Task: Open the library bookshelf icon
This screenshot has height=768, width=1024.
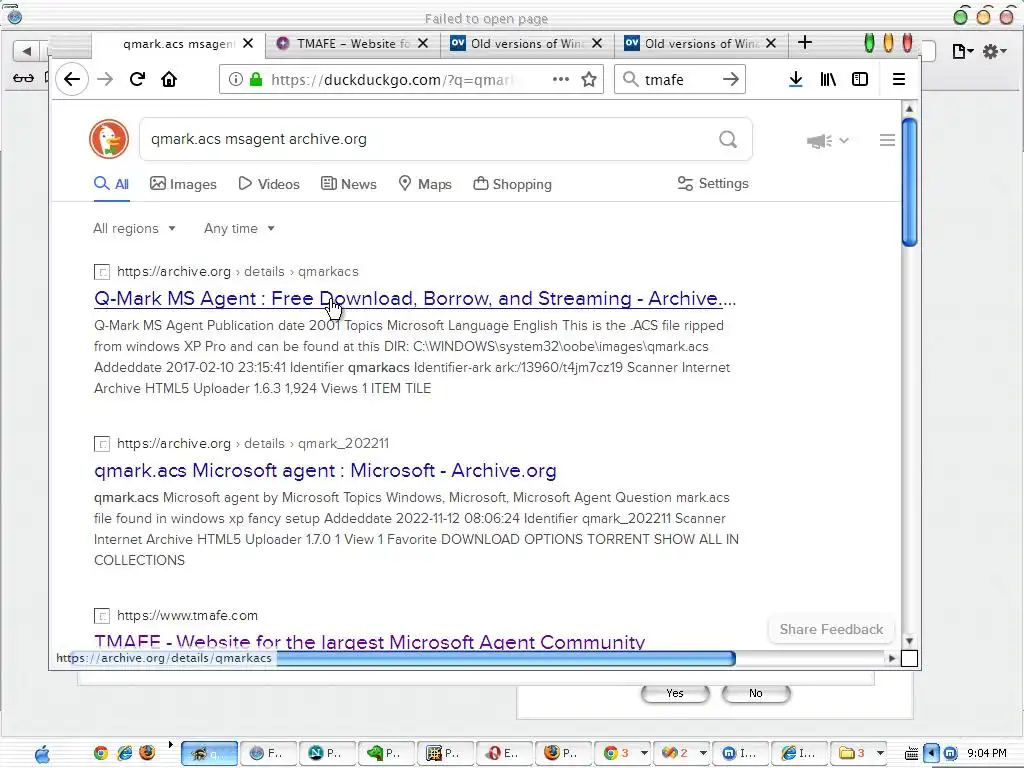Action: pyautogui.click(x=828, y=80)
